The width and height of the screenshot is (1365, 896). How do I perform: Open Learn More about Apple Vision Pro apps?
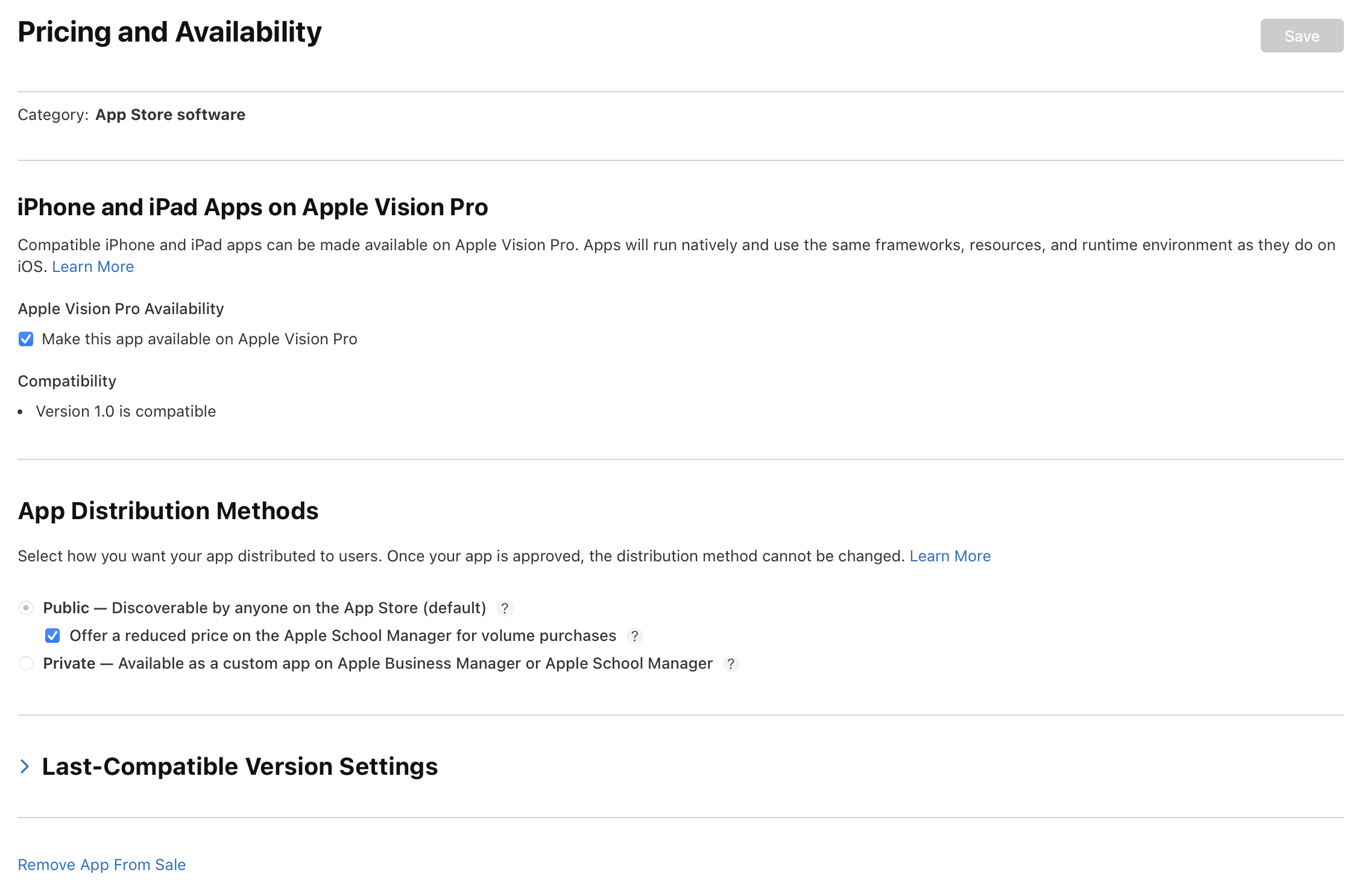pos(93,267)
